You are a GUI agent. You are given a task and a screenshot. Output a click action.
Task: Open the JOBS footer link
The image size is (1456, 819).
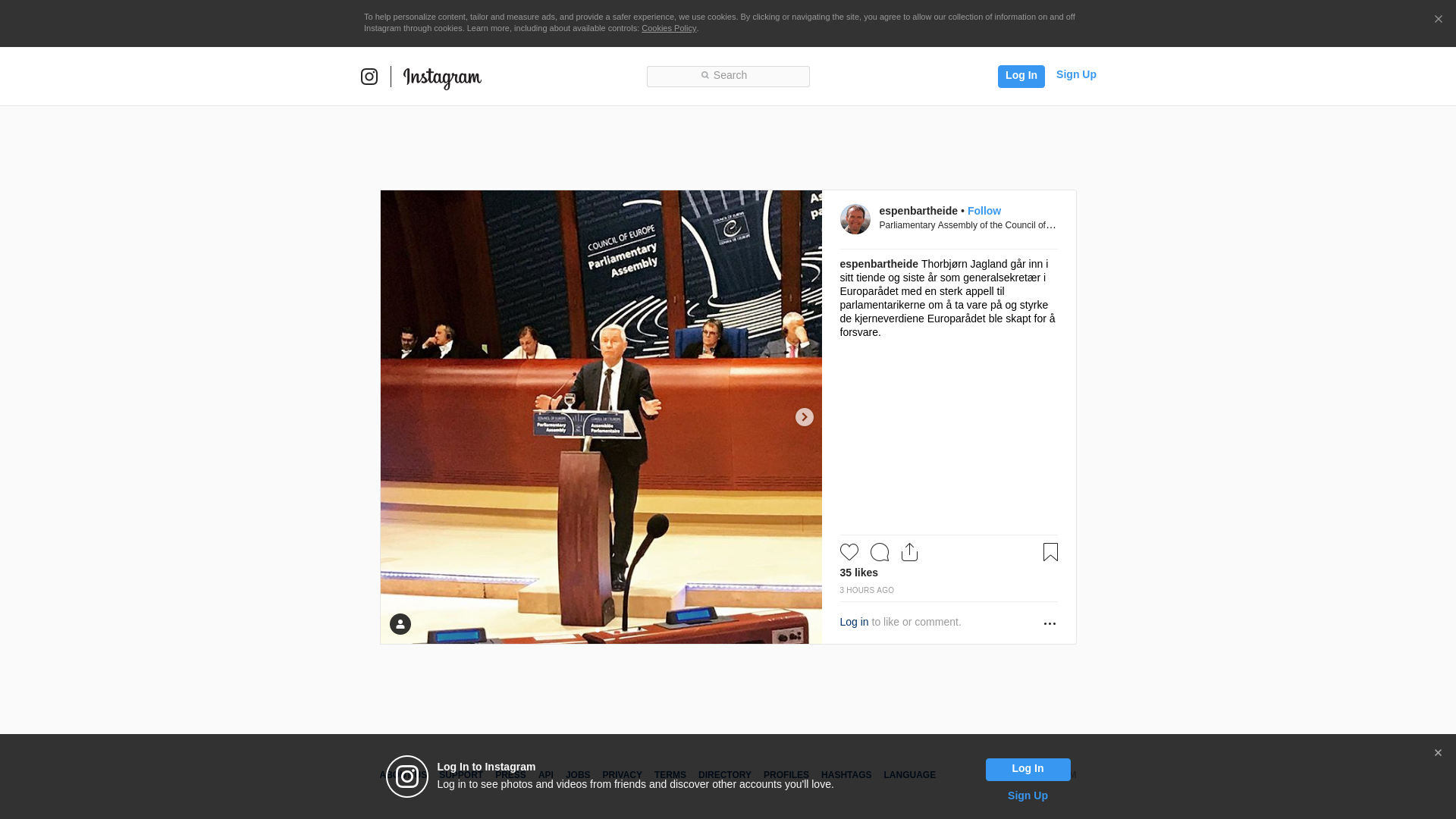578,775
